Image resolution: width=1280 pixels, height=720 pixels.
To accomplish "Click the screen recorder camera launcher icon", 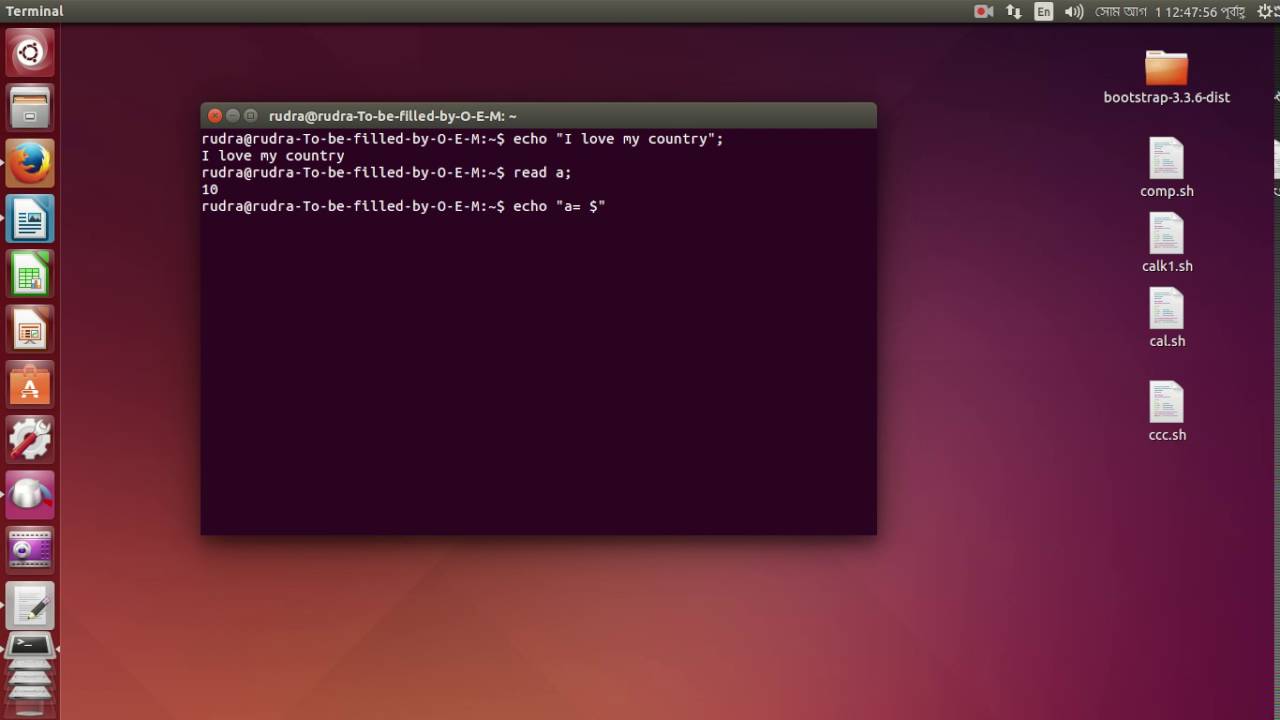I will click(30, 549).
